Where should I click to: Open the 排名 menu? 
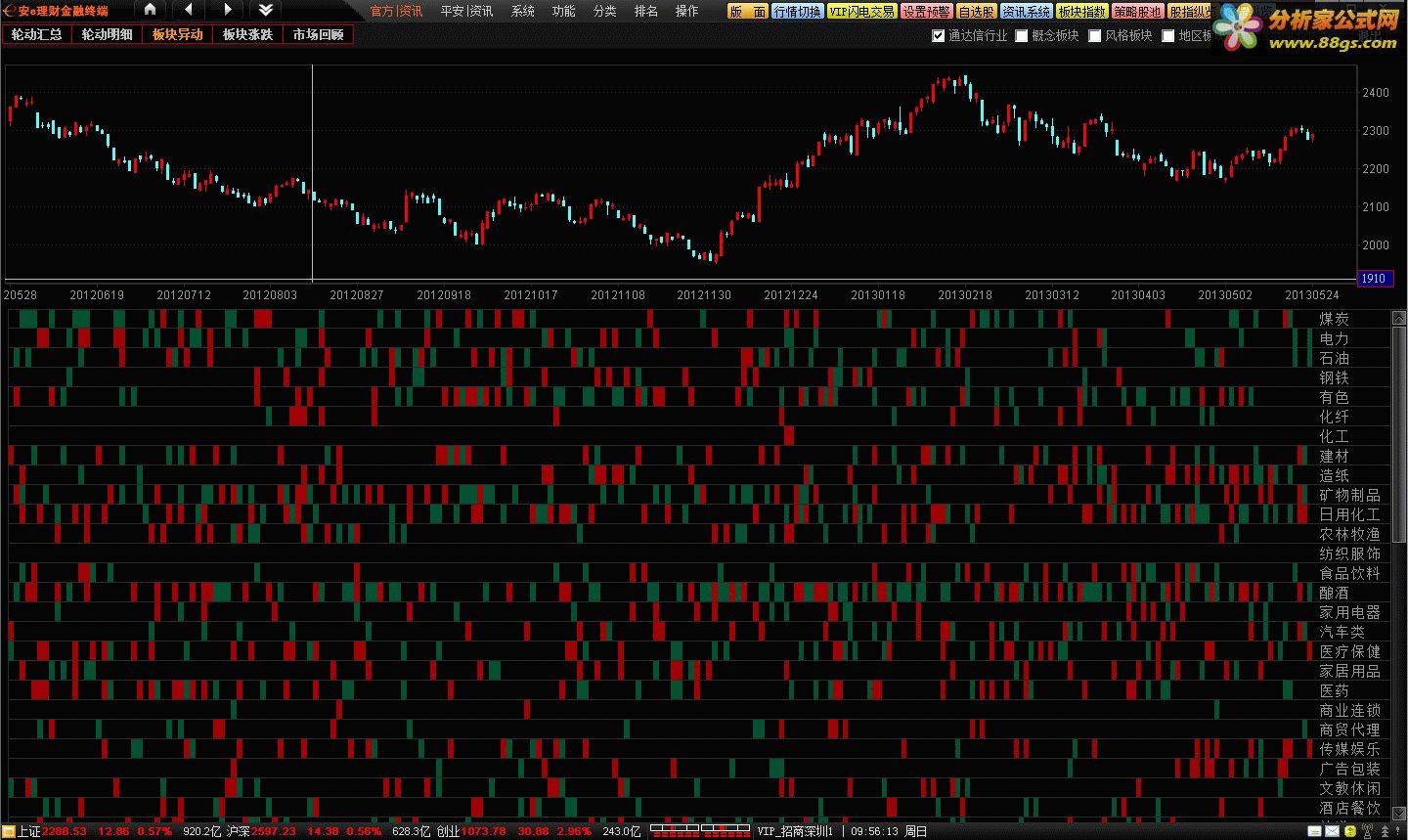pyautogui.click(x=646, y=11)
